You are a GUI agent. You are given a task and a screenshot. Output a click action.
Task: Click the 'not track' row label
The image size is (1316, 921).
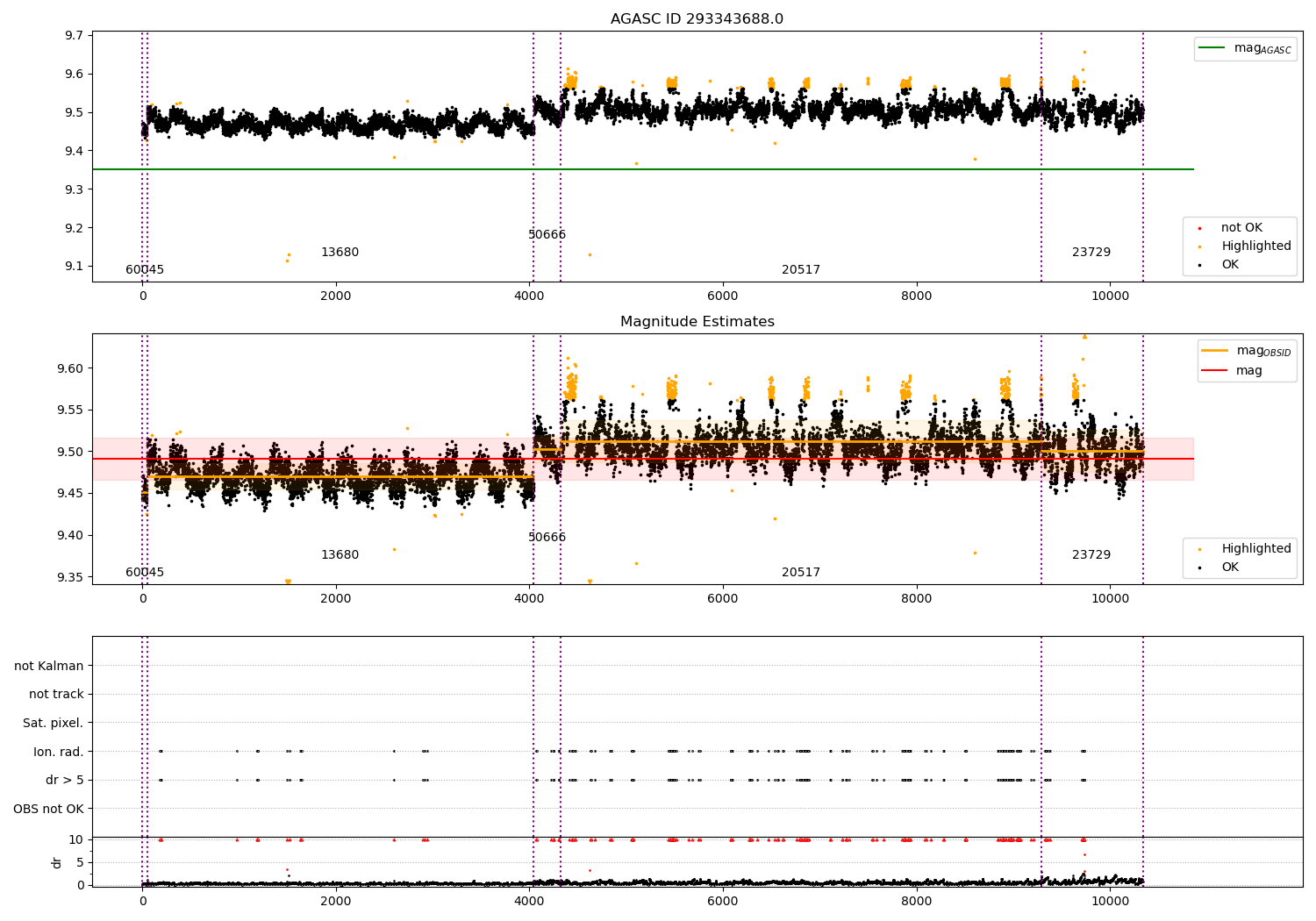click(x=56, y=695)
